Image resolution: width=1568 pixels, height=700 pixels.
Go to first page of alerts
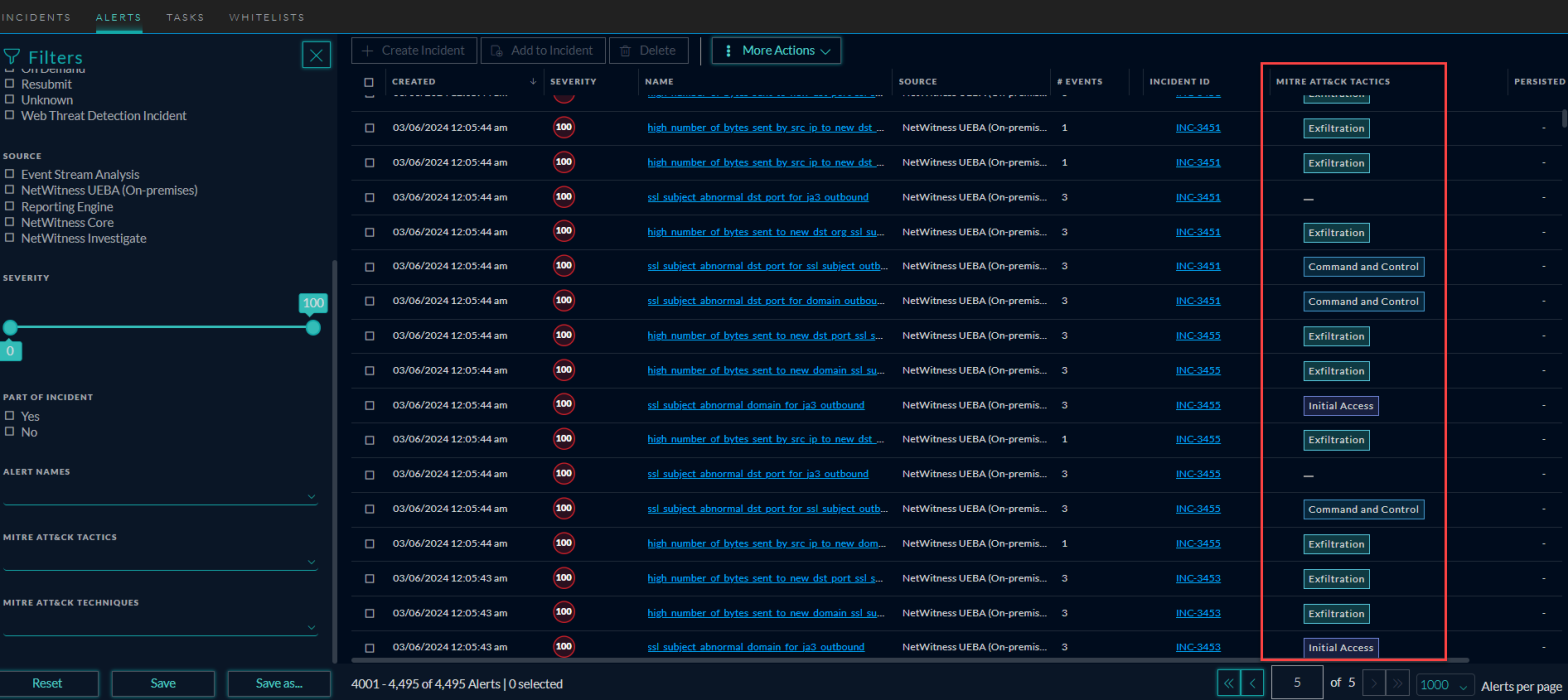click(x=1227, y=684)
